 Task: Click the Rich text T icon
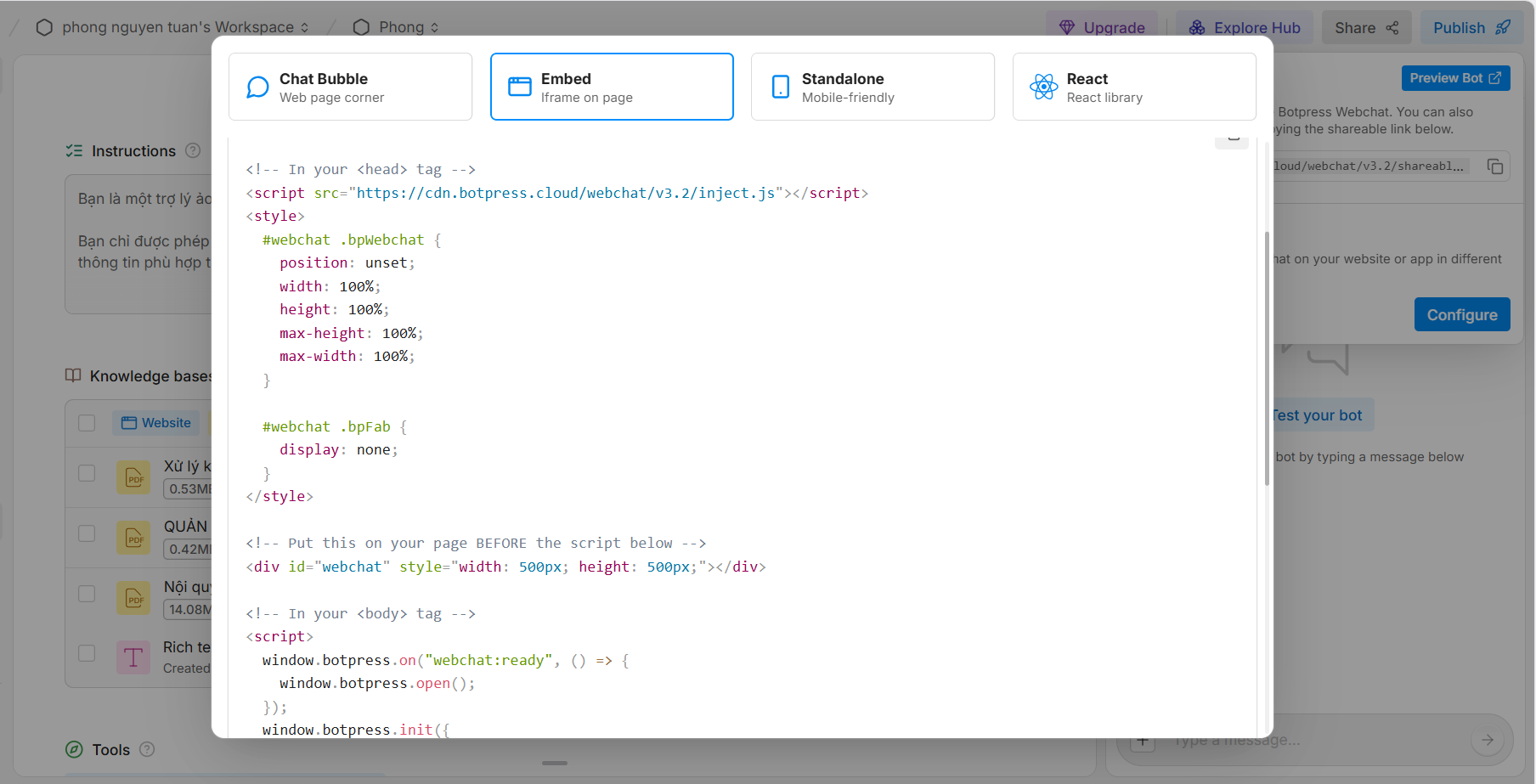(x=133, y=657)
